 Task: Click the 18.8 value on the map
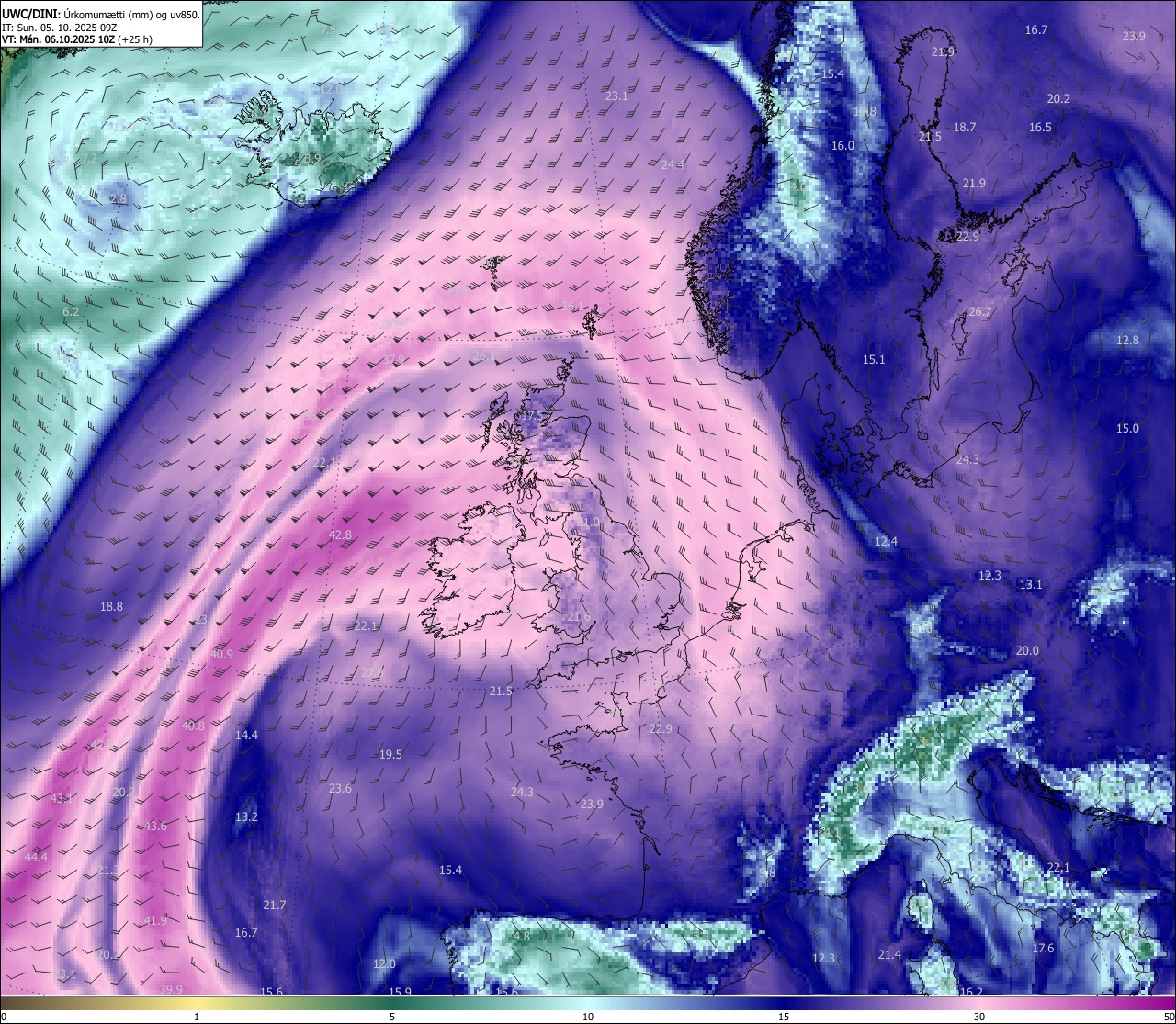point(111,606)
